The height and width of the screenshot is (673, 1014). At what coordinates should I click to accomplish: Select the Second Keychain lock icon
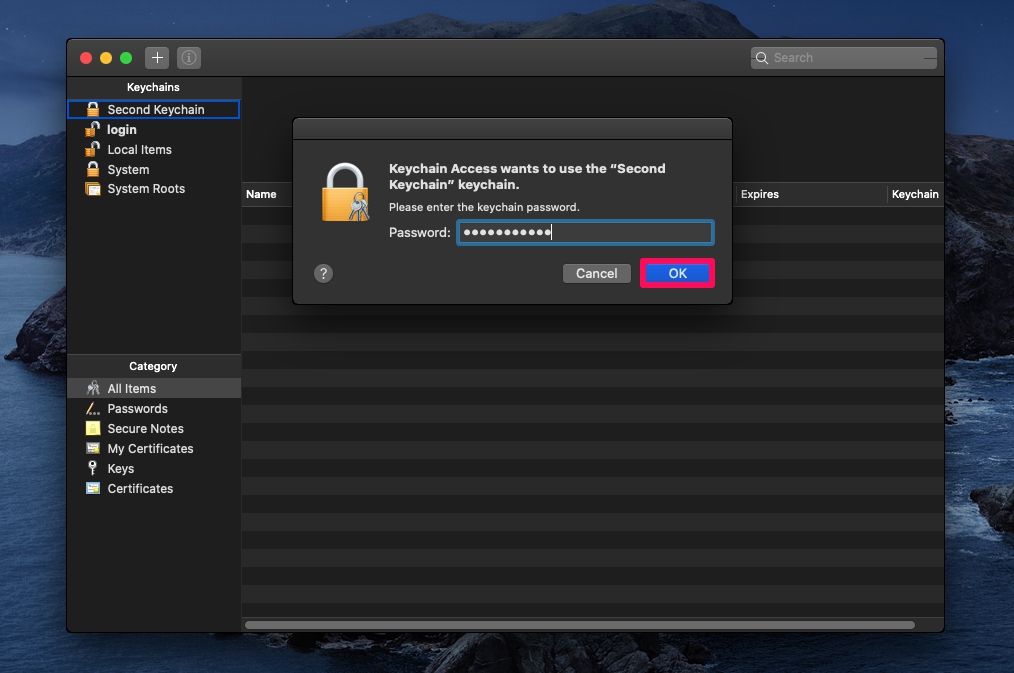93,109
